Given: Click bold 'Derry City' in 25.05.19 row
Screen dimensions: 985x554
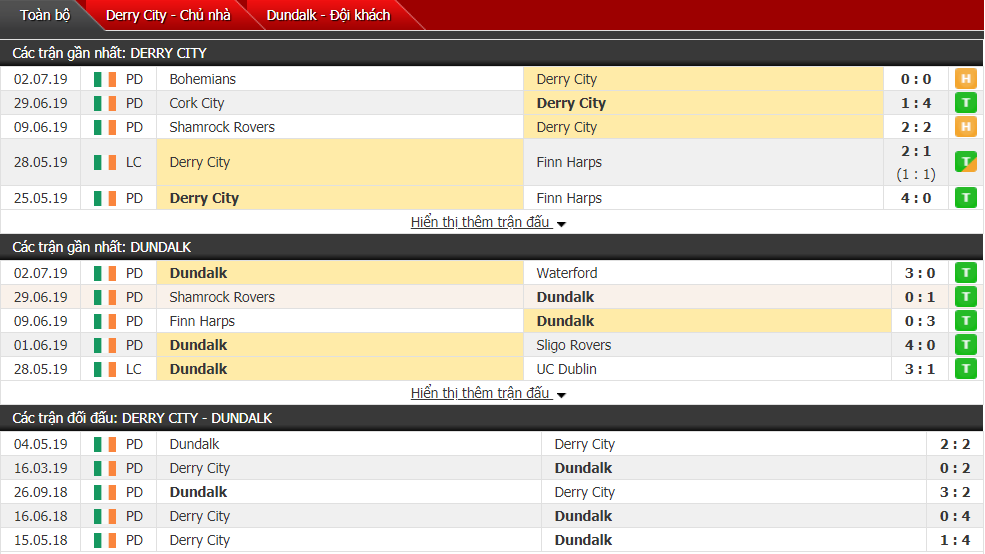Looking at the screenshot, I should [204, 198].
